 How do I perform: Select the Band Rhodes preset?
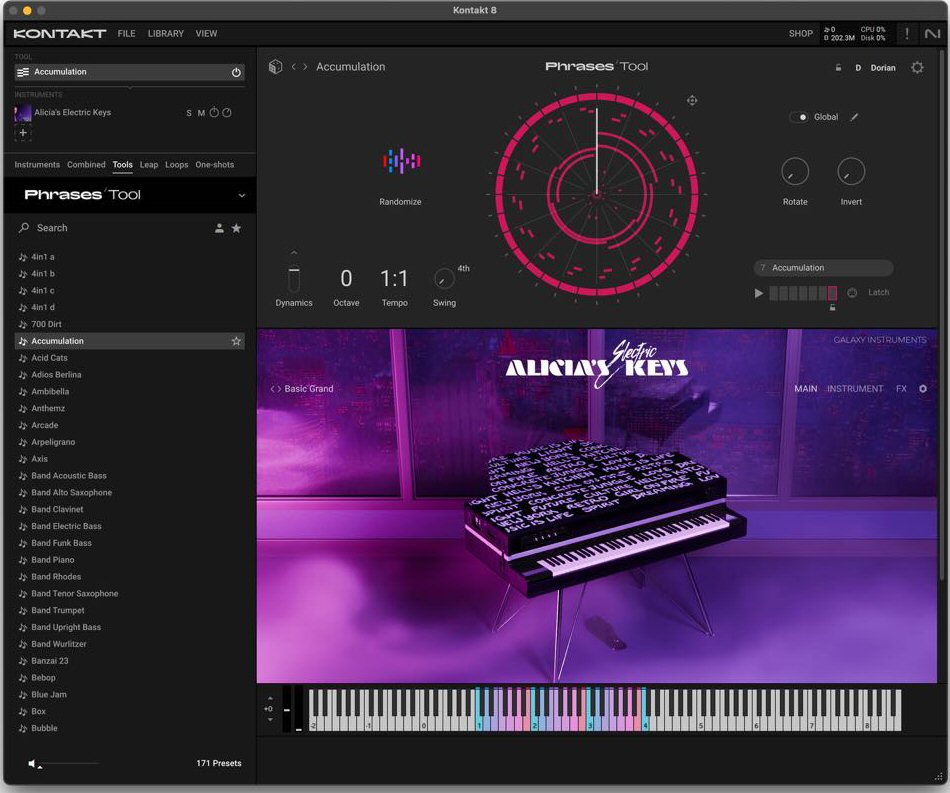tap(130, 577)
